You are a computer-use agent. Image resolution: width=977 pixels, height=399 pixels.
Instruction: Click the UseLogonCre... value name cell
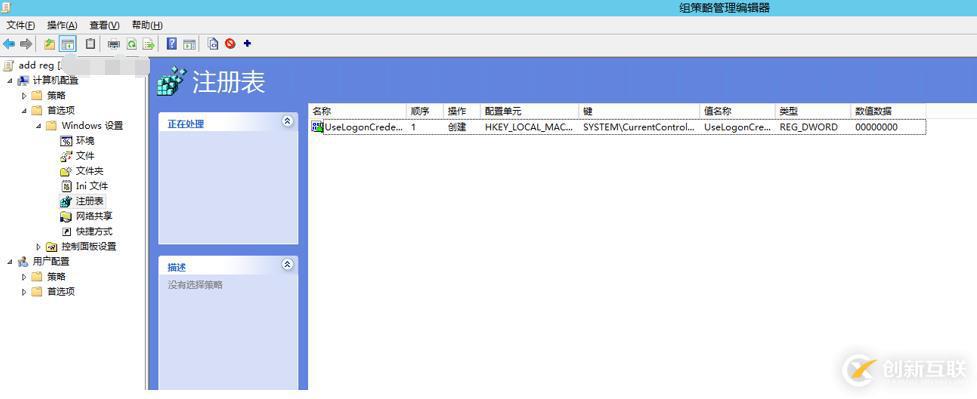(737, 127)
